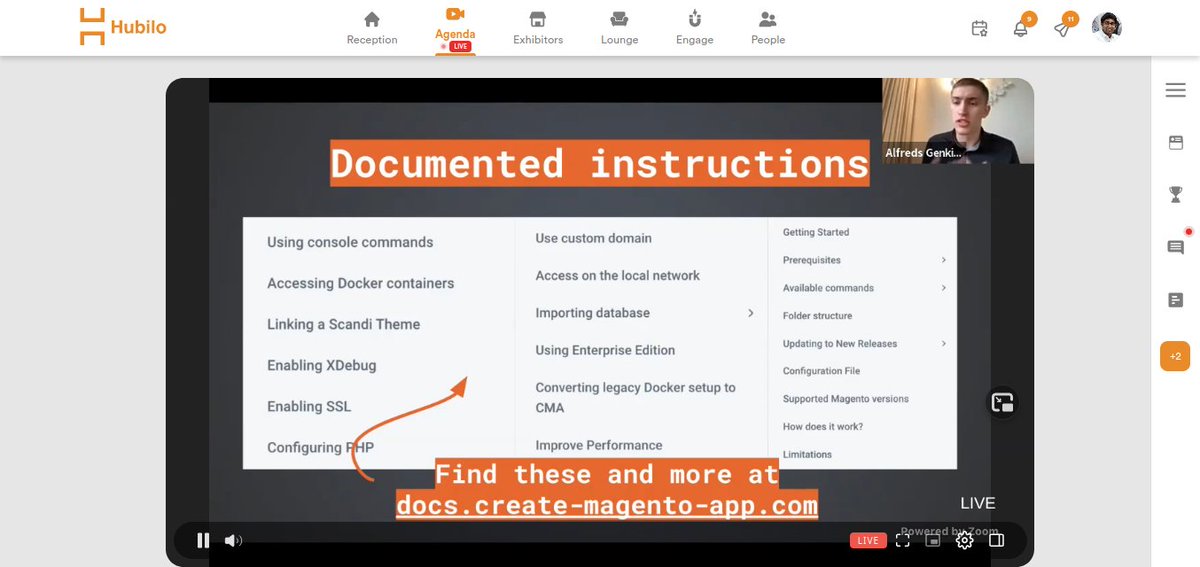This screenshot has height=567, width=1200.
Task: View the People directory
Action: click(768, 28)
